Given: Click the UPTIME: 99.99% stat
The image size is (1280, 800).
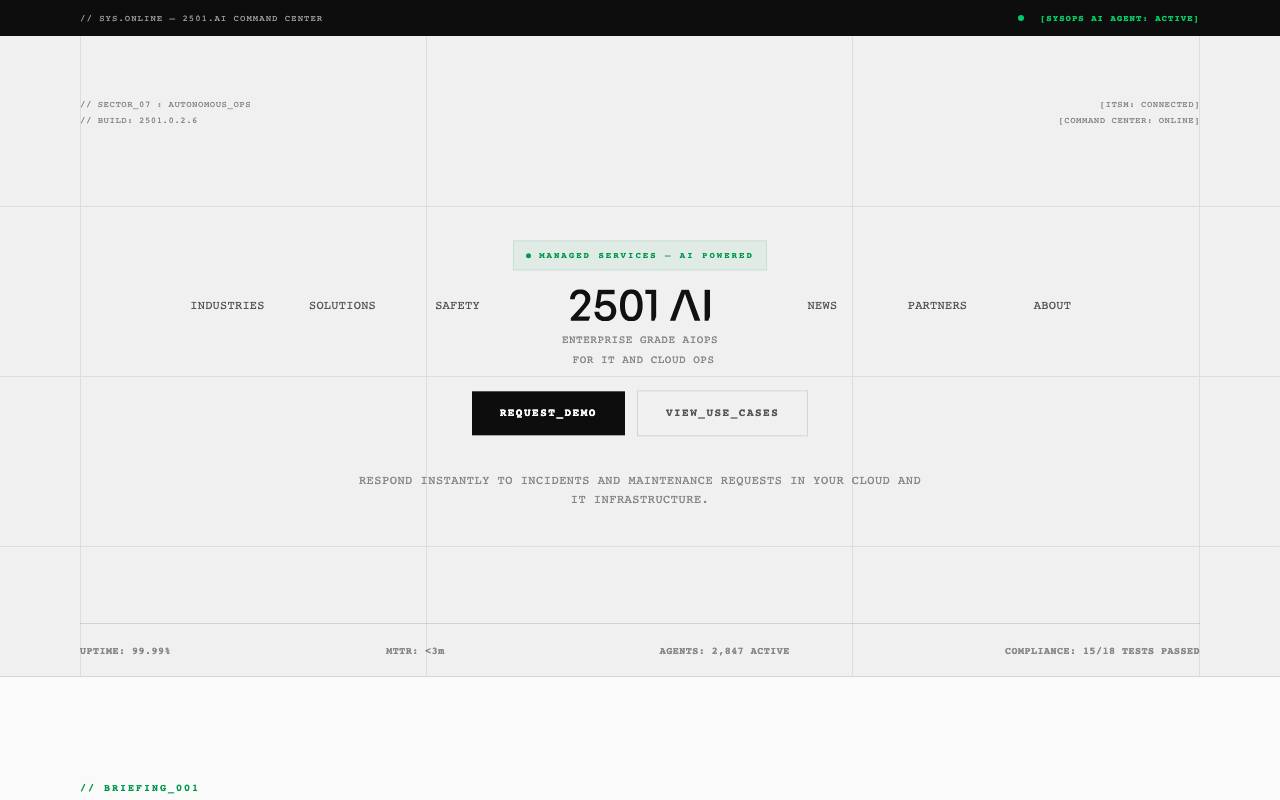Looking at the screenshot, I should click(x=125, y=651).
